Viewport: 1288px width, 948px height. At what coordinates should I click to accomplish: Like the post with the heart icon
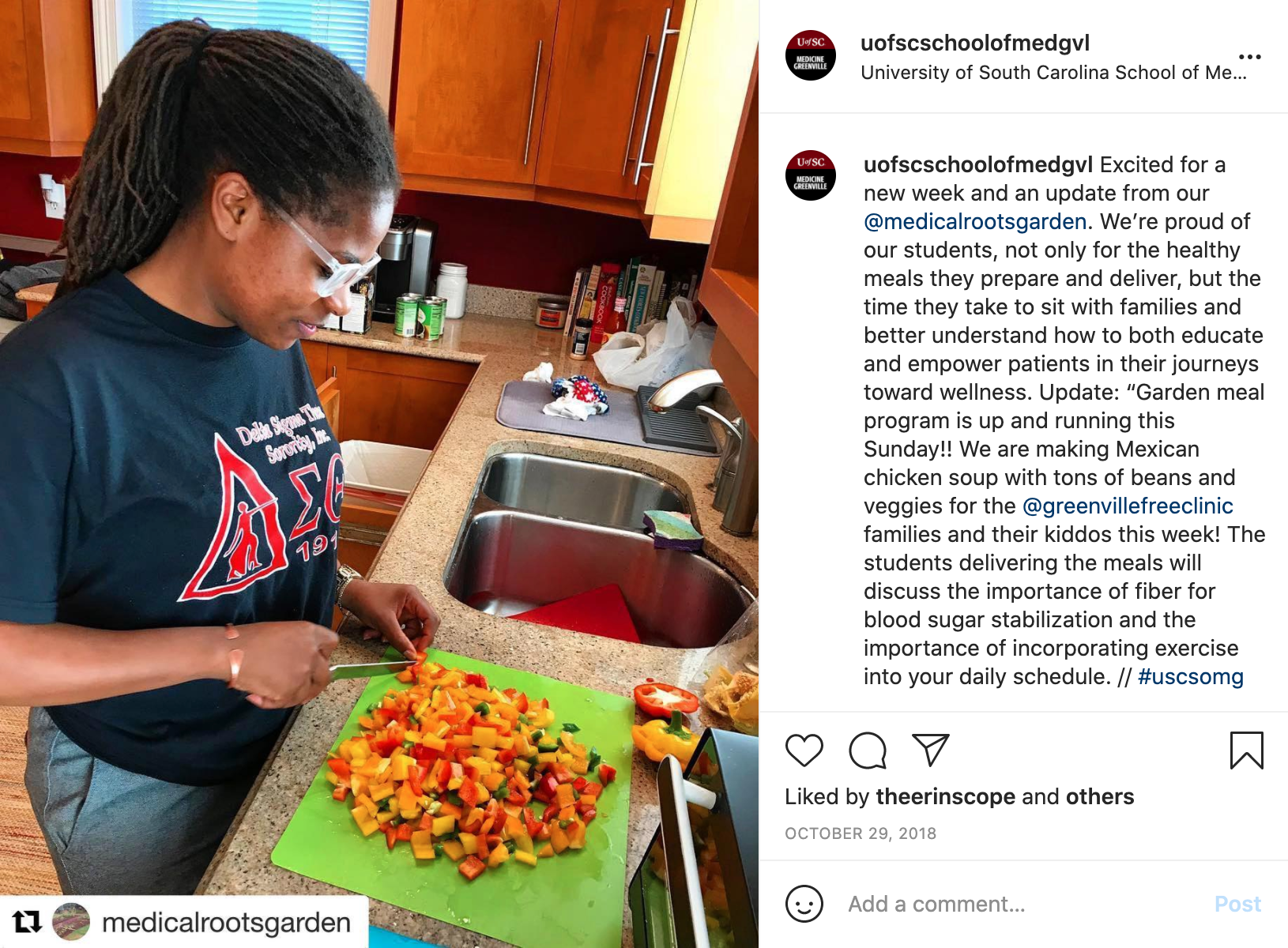click(x=804, y=750)
